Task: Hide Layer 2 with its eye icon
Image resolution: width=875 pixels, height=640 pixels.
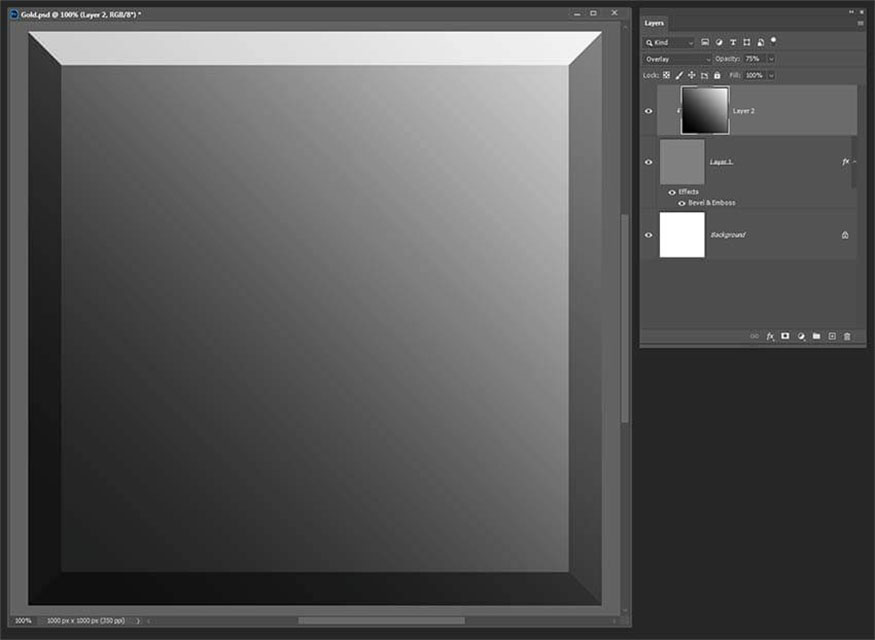Action: click(648, 111)
